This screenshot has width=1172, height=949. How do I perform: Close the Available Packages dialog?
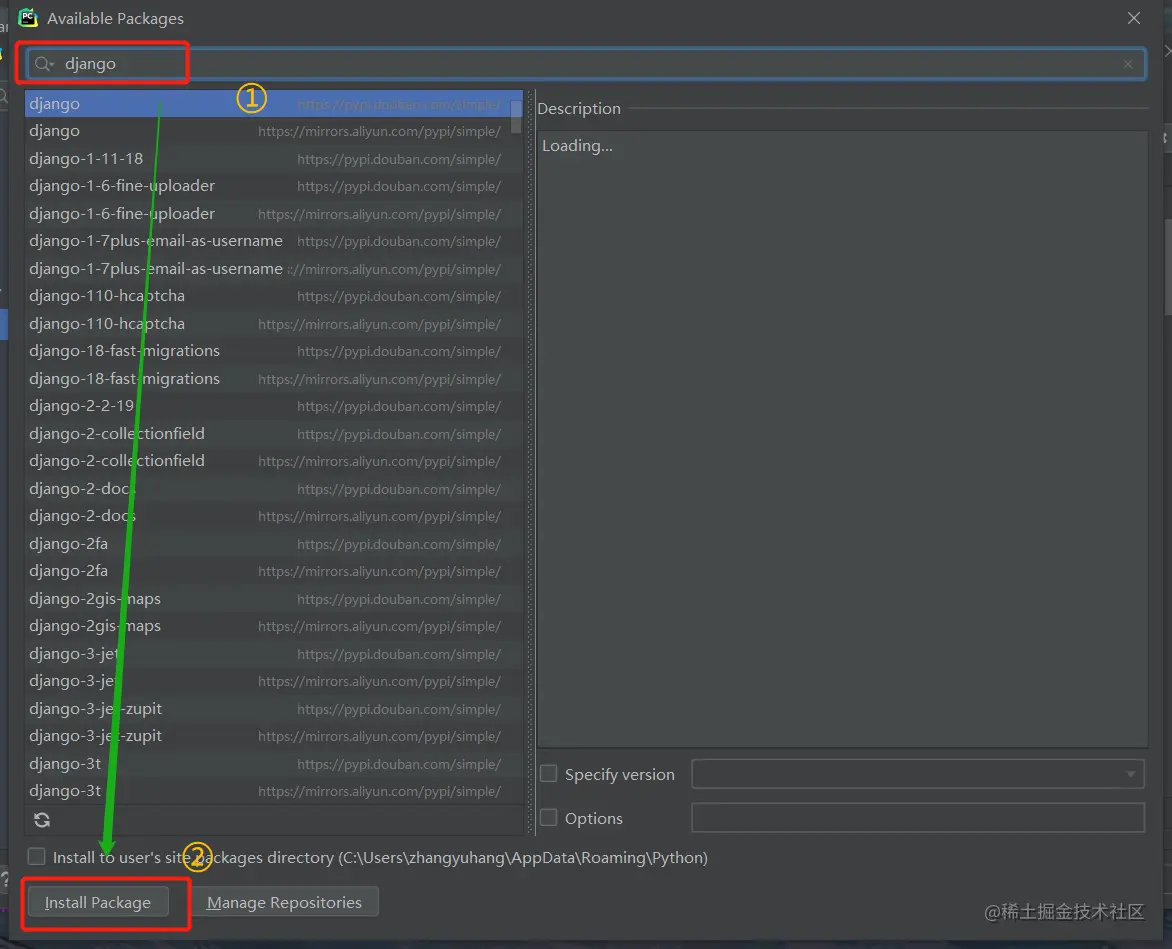pyautogui.click(x=1134, y=18)
